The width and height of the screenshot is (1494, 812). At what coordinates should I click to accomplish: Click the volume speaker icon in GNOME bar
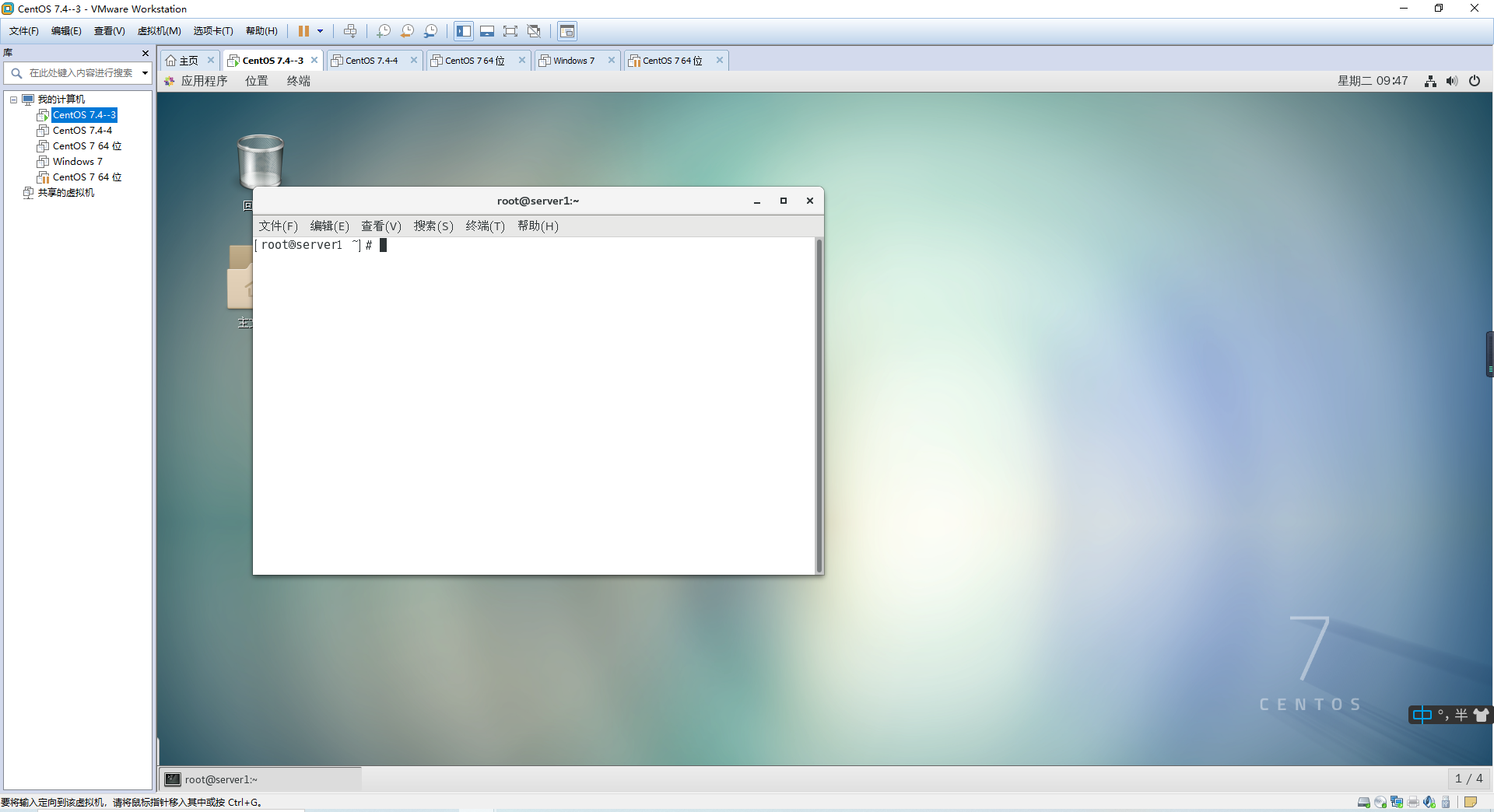click(x=1452, y=81)
